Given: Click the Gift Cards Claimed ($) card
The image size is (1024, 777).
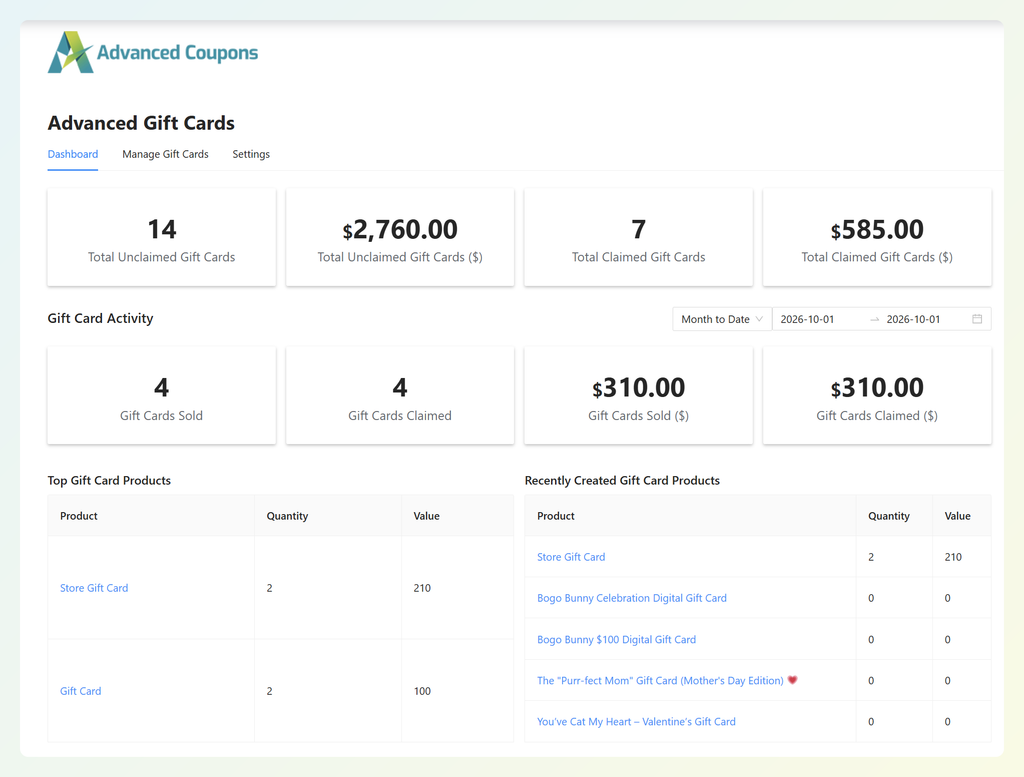Looking at the screenshot, I should click(x=877, y=396).
